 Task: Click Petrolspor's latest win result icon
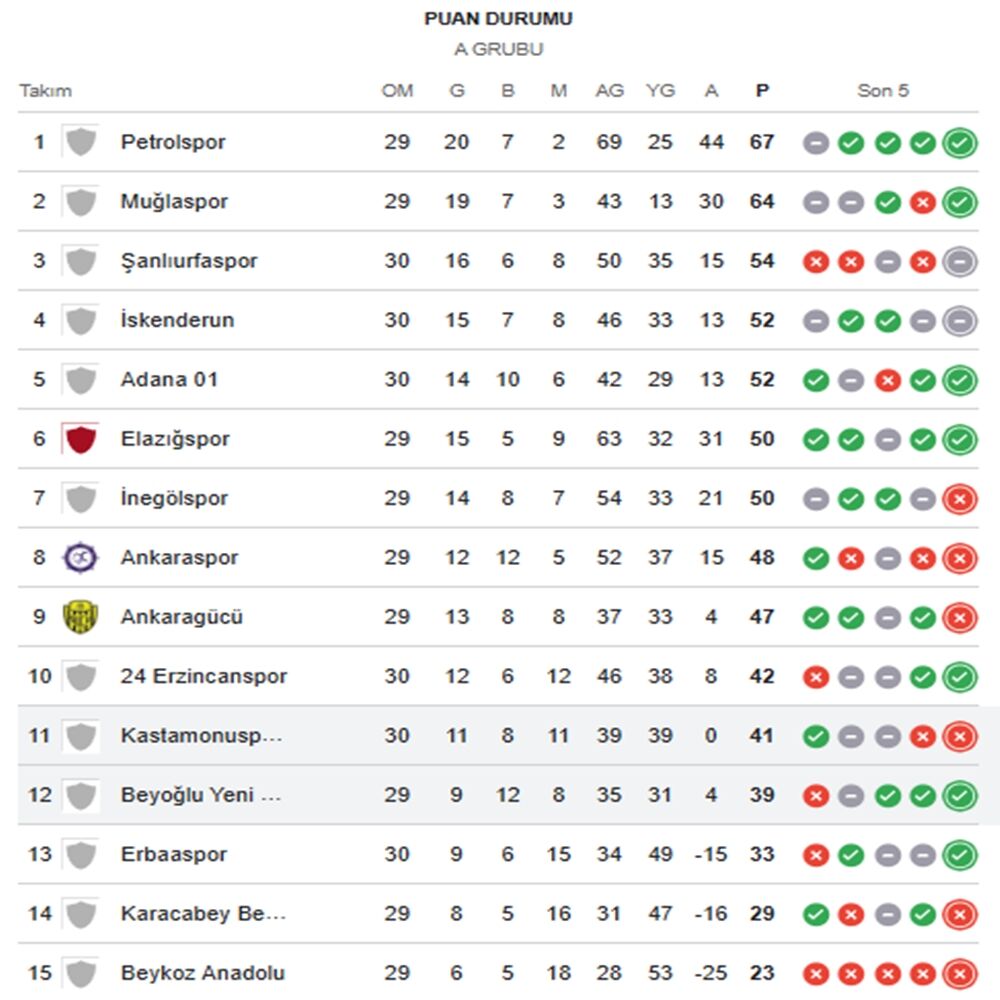[x=959, y=143]
